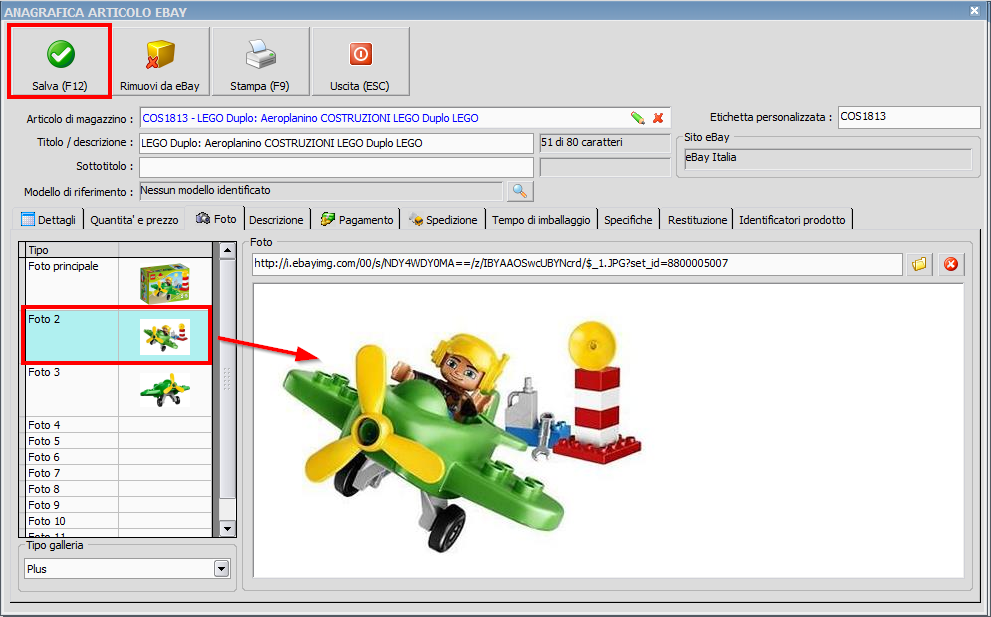This screenshot has height=617, width=991.
Task: Click the Uscita (ESC) exit button
Action: [x=359, y=62]
